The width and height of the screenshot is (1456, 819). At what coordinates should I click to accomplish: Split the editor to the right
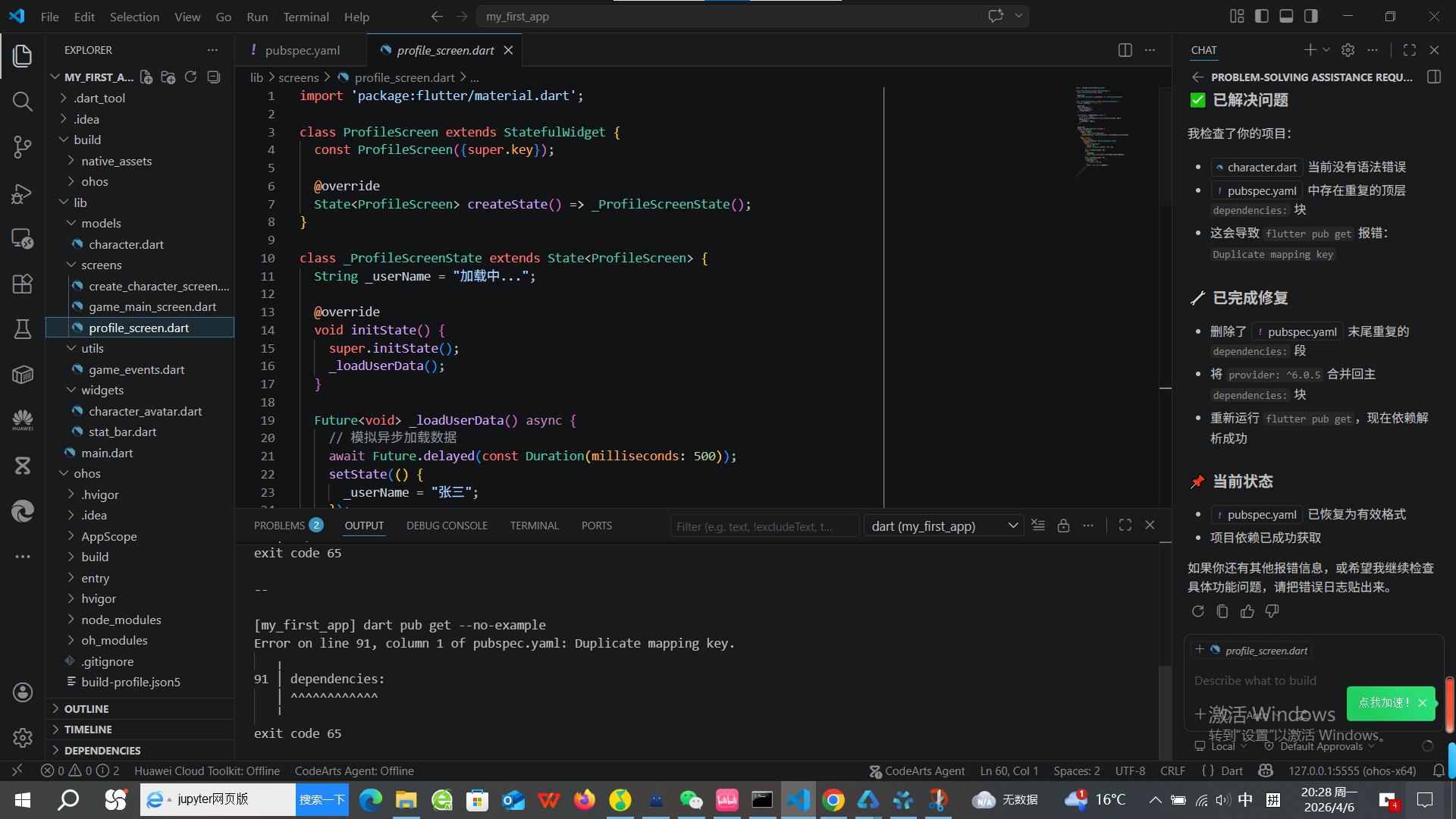pyautogui.click(x=1125, y=50)
